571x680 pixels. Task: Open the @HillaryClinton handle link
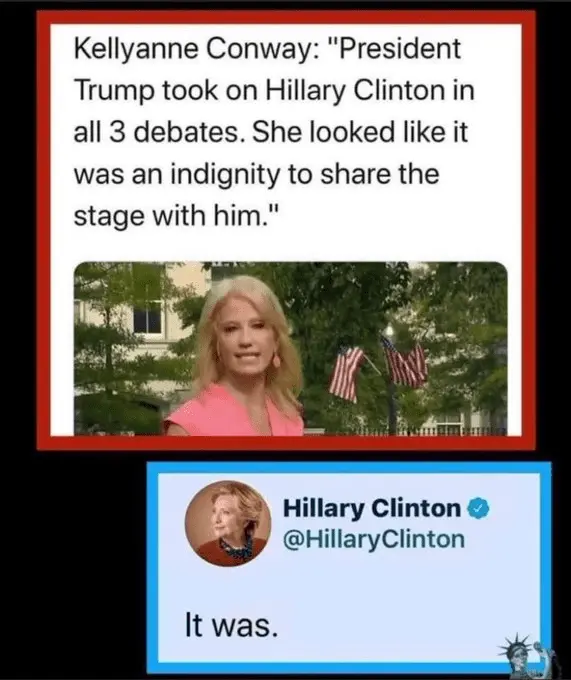[x=374, y=539]
